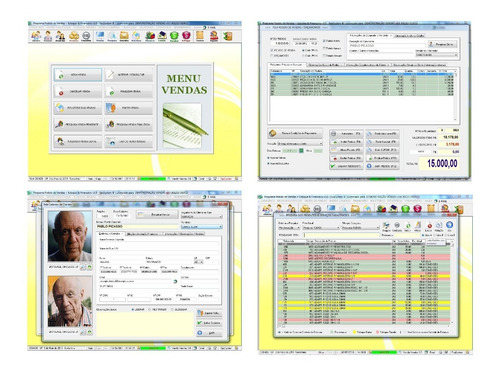Click the pink dollar icon in Menu Vendas toolbar
The width and height of the screenshot is (500, 374).
pyautogui.click(x=186, y=36)
